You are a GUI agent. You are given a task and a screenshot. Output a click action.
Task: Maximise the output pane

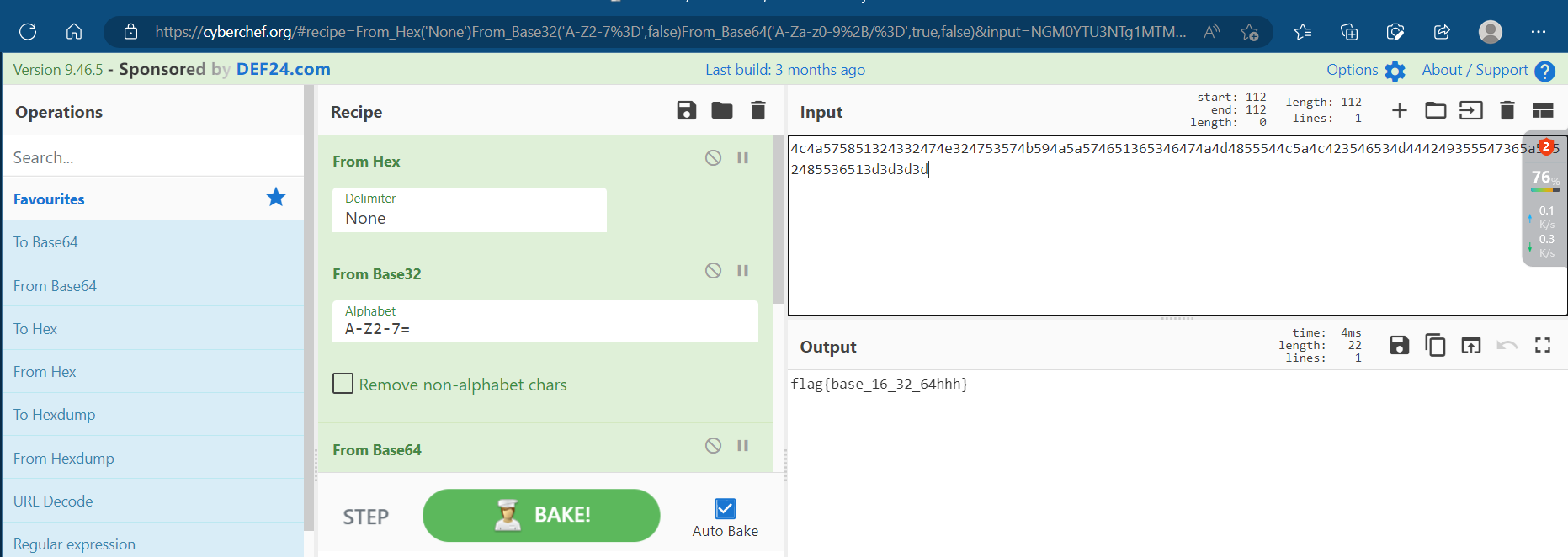(x=1542, y=345)
